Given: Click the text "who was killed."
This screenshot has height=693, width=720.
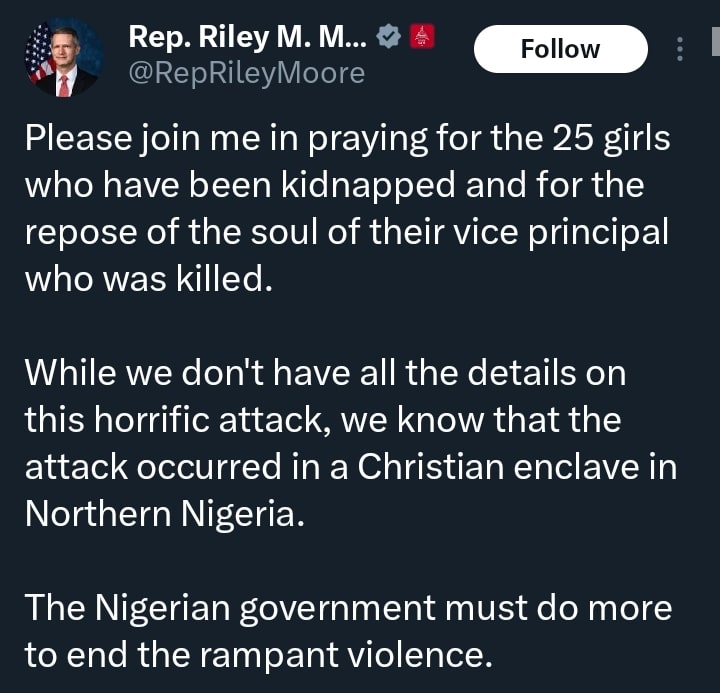Looking at the screenshot, I should coord(148,278).
